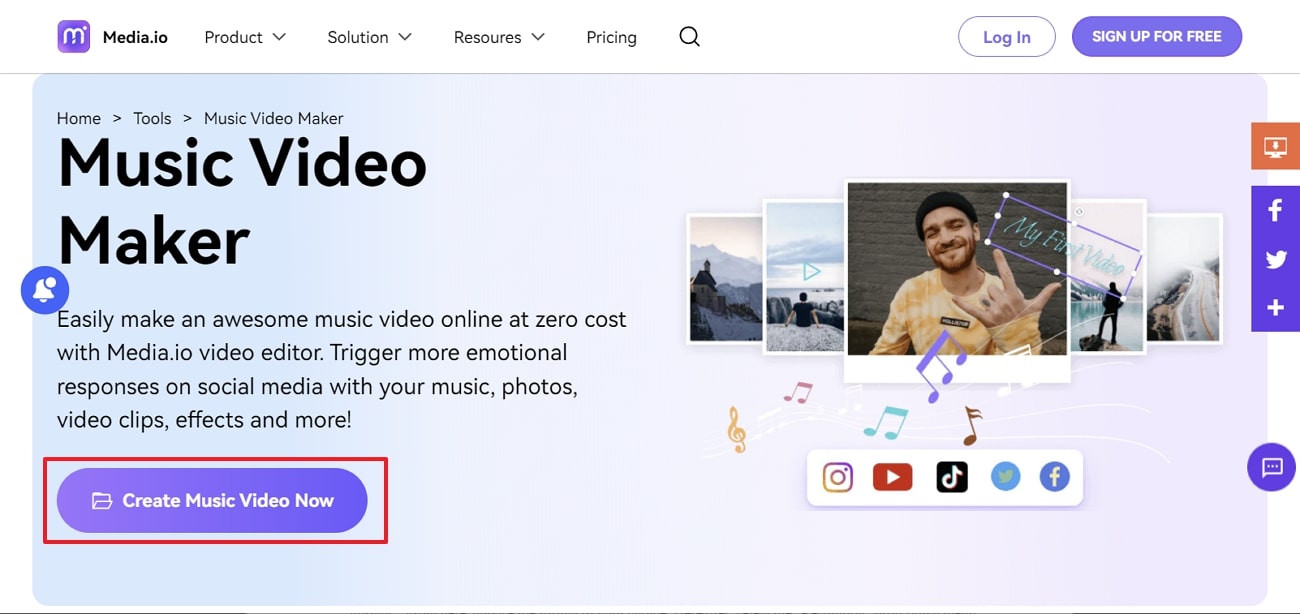This screenshot has width=1300, height=614.
Task: Open the notification bell on the left
Action: tap(45, 290)
